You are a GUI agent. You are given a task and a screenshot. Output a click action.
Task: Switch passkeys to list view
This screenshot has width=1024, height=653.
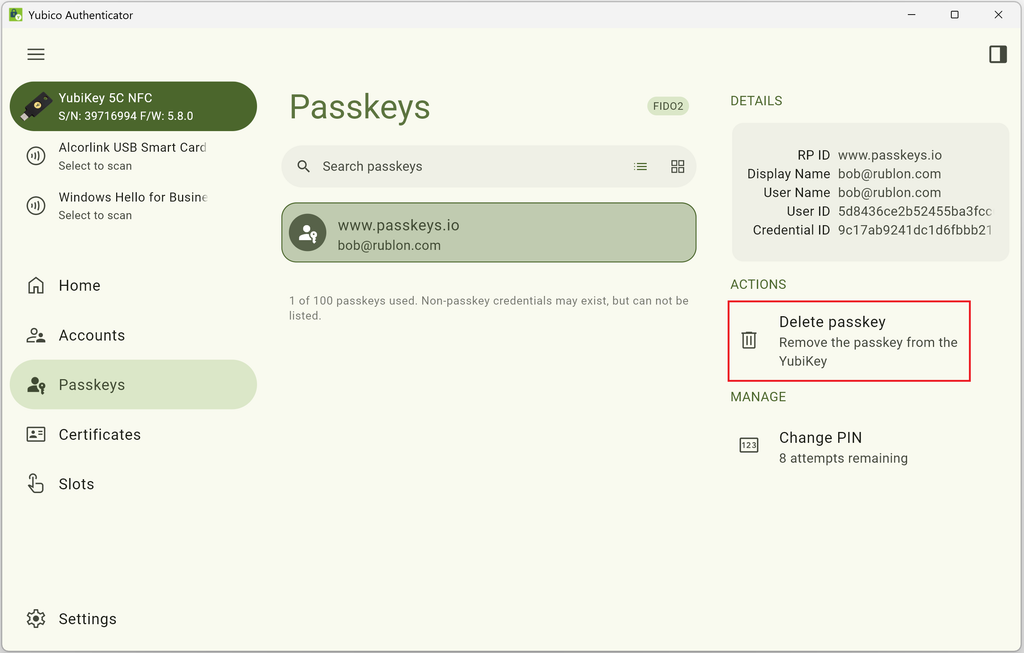point(641,167)
